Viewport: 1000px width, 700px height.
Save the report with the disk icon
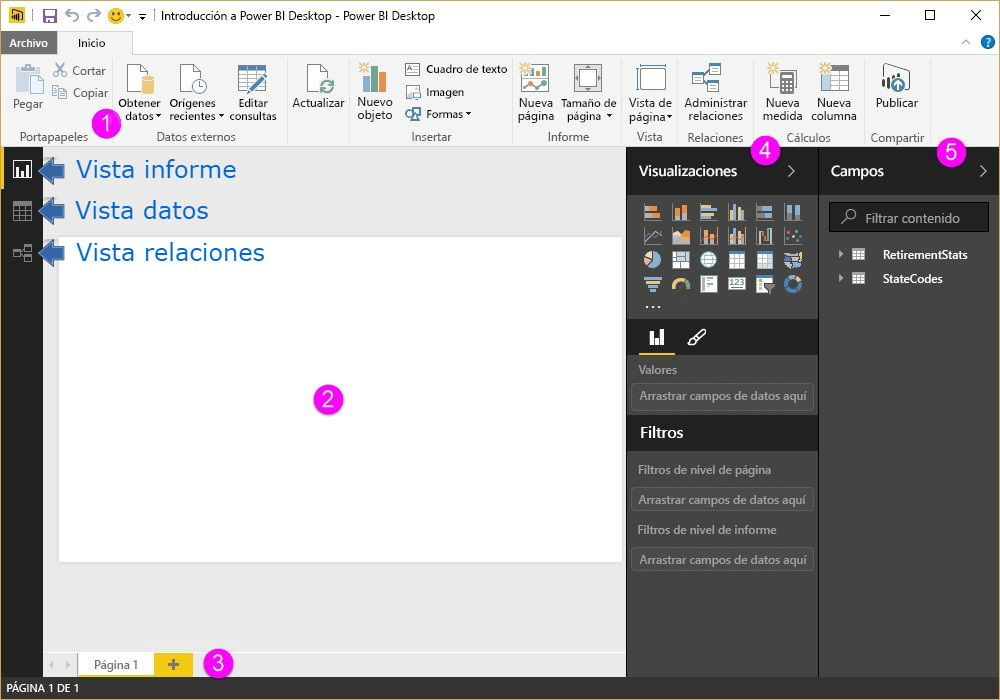point(49,16)
